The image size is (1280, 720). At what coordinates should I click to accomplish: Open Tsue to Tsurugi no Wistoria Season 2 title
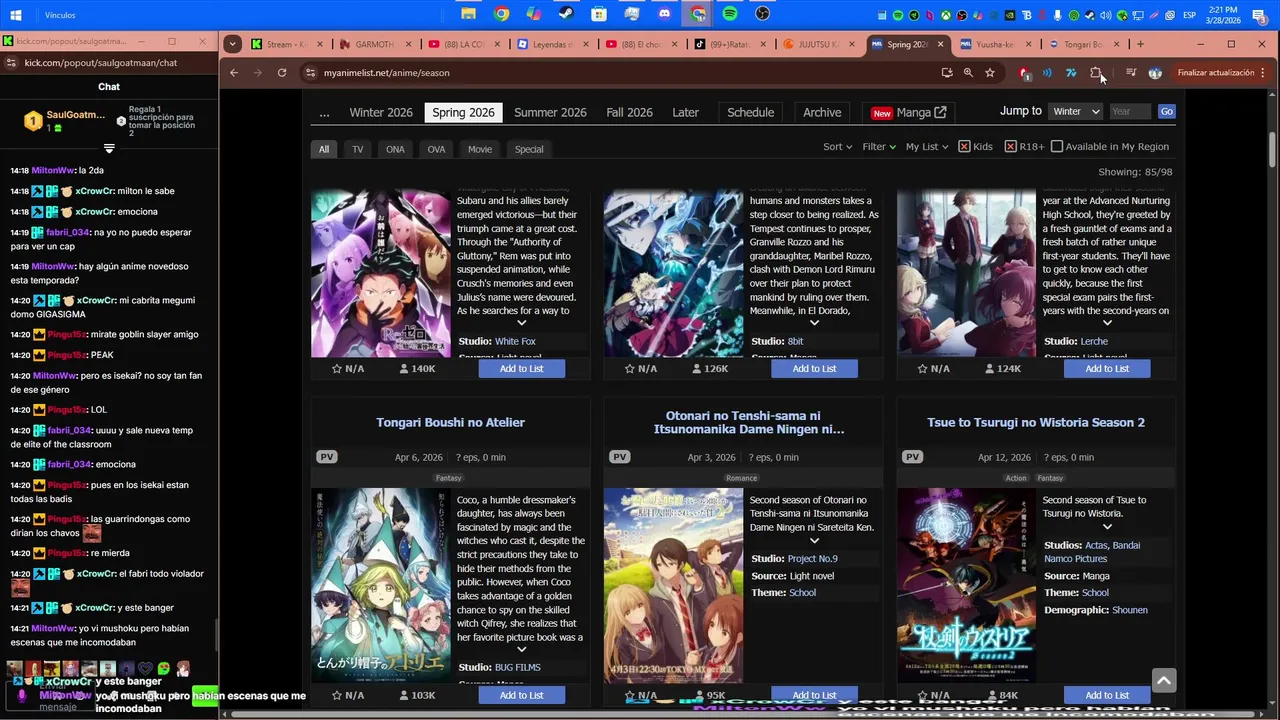[1036, 423]
